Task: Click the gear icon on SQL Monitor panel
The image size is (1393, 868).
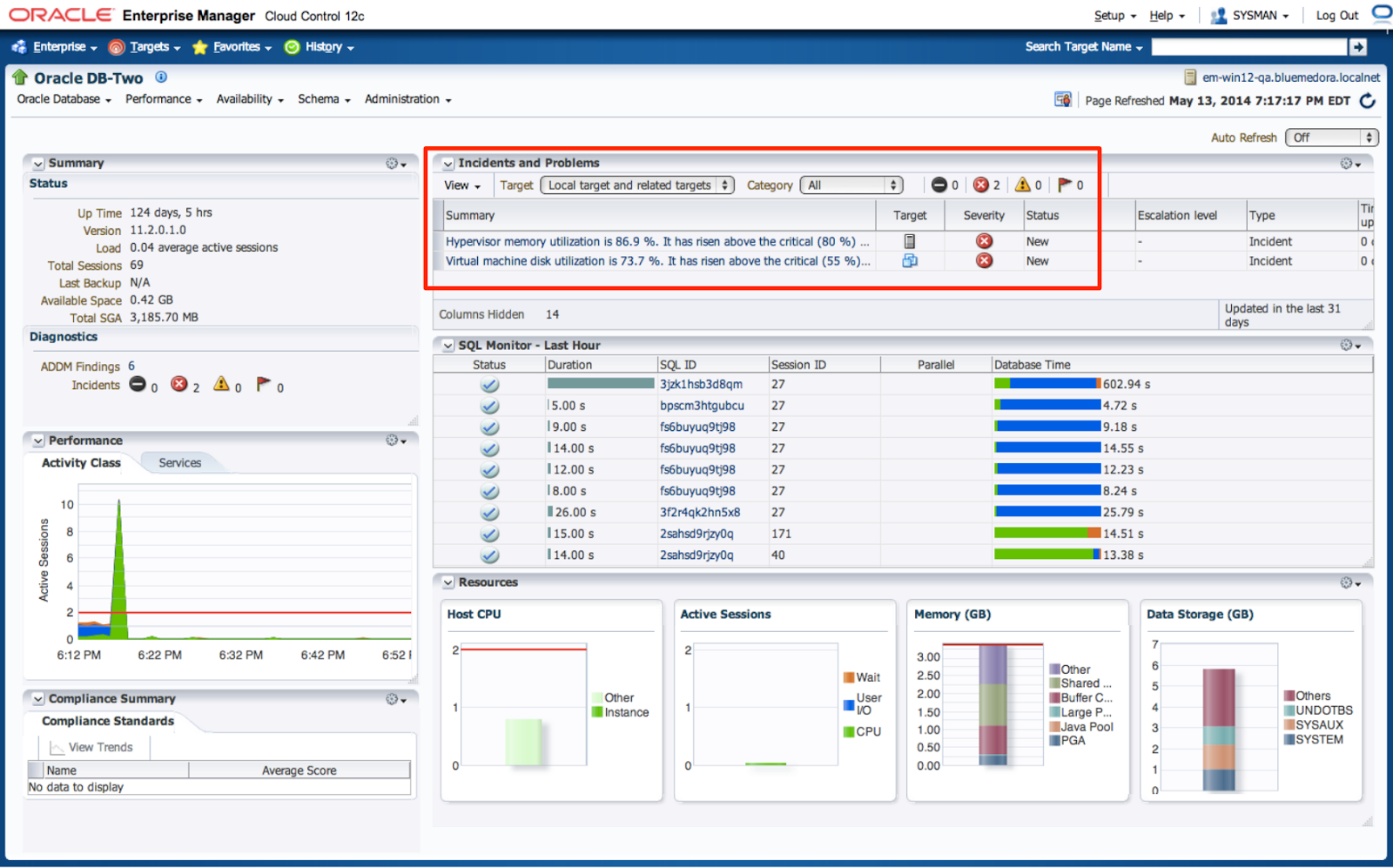Action: coord(1345,345)
